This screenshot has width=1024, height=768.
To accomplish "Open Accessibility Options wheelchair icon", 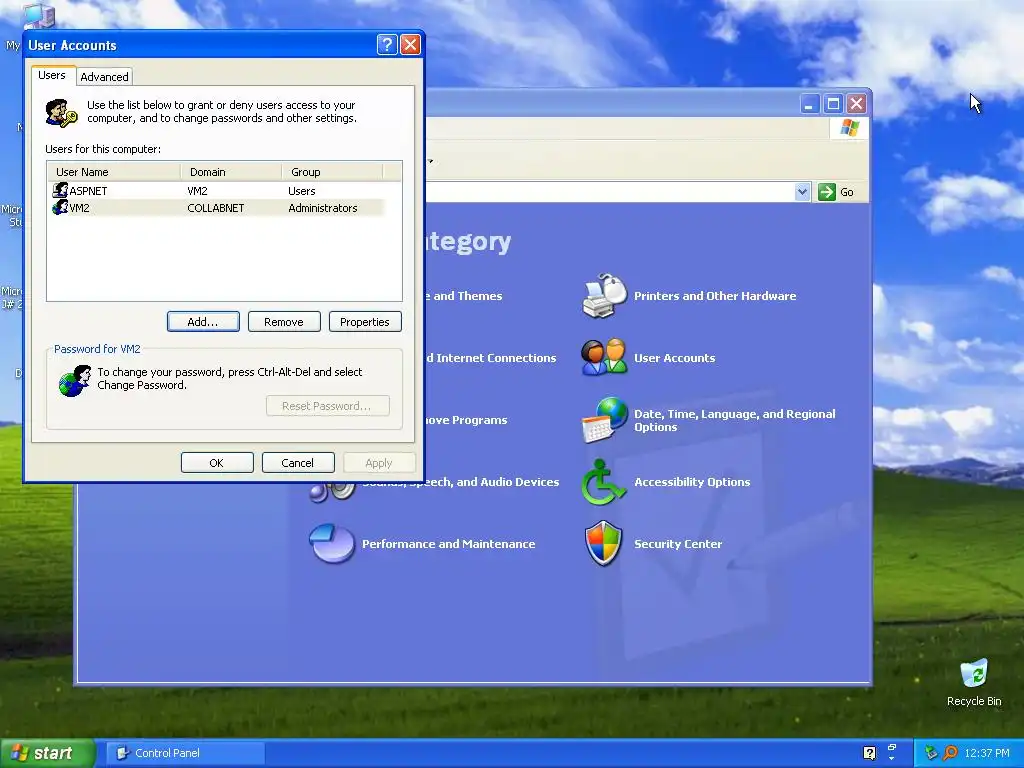I will click(x=603, y=482).
